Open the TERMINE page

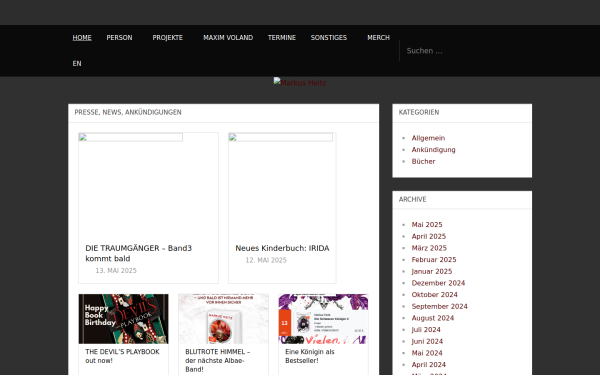click(282, 38)
